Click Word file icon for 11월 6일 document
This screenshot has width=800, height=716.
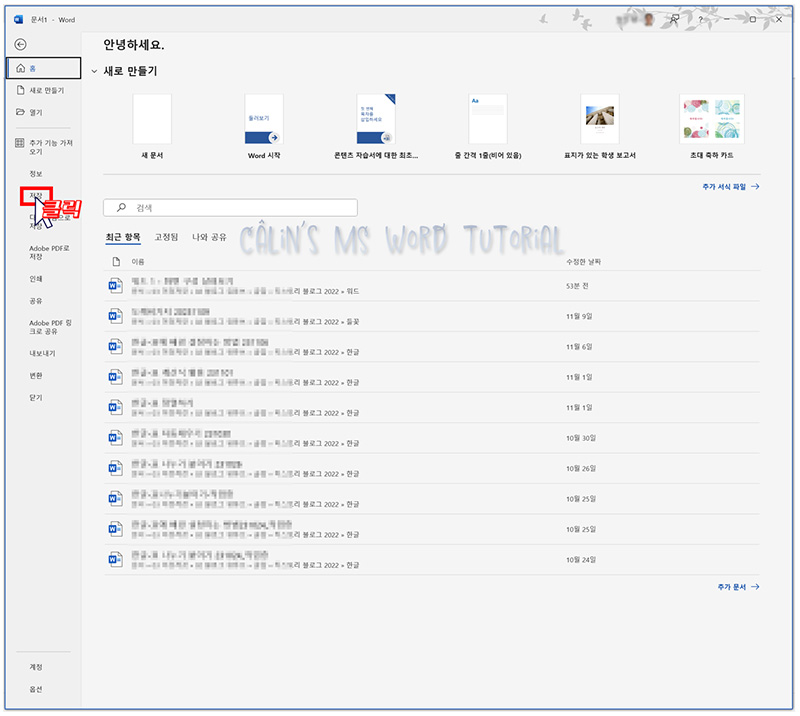(116, 347)
